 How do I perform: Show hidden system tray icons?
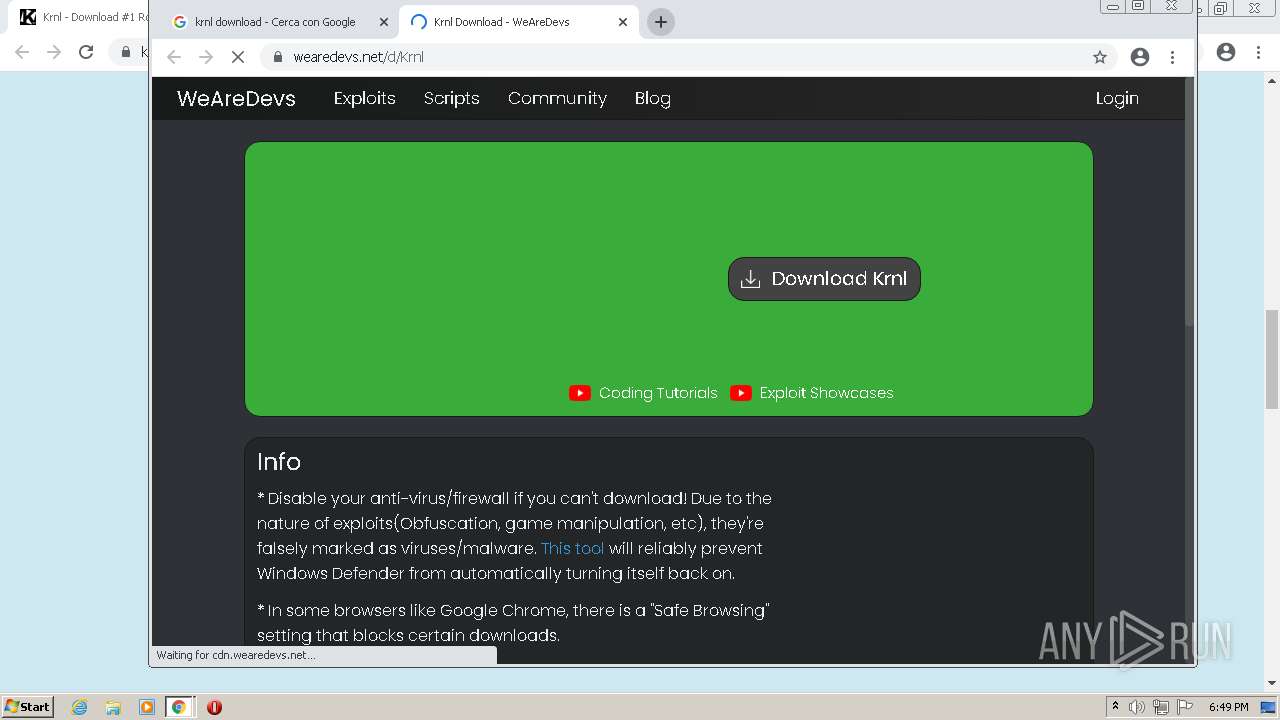click(x=1115, y=707)
